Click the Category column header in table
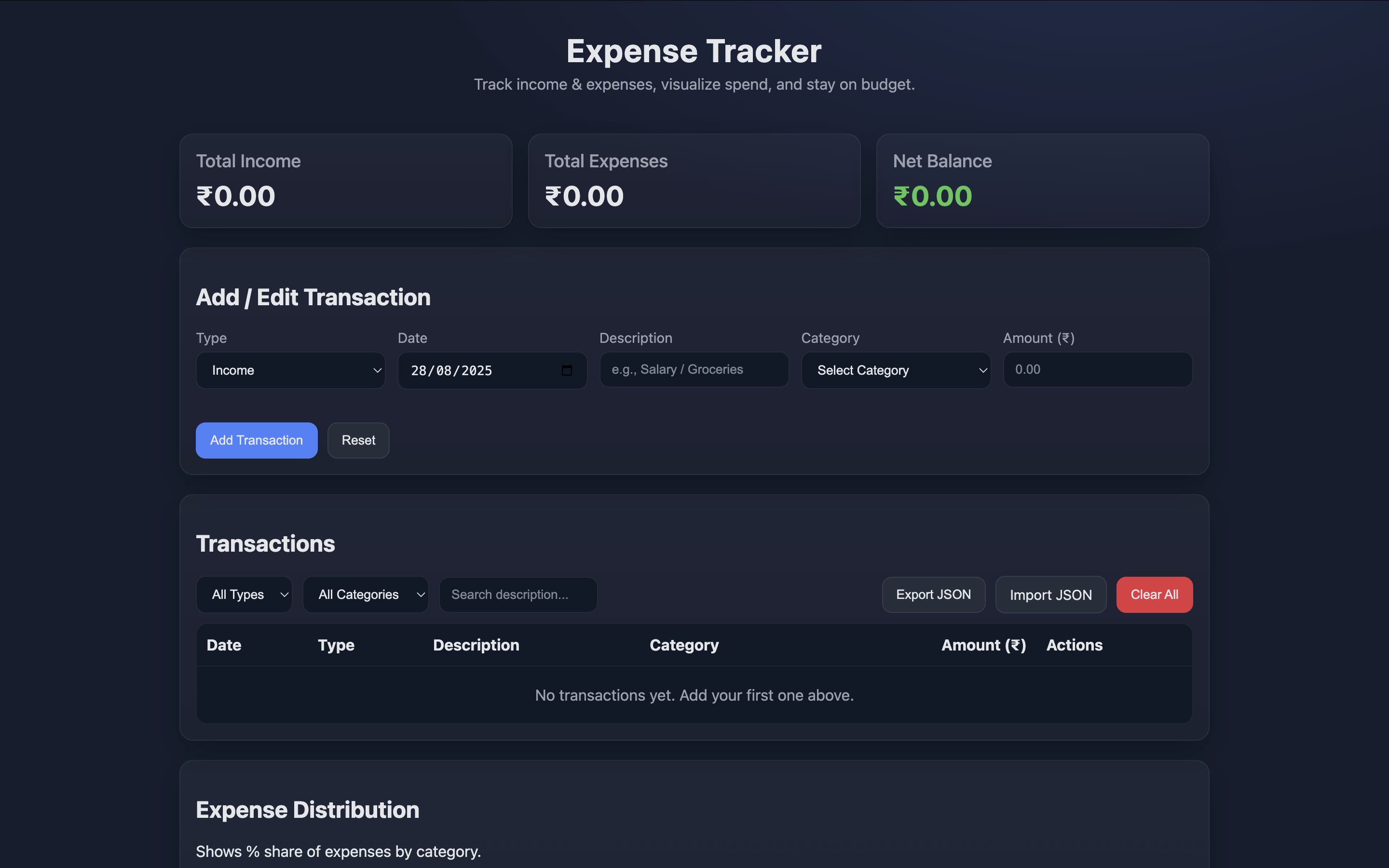 684,645
